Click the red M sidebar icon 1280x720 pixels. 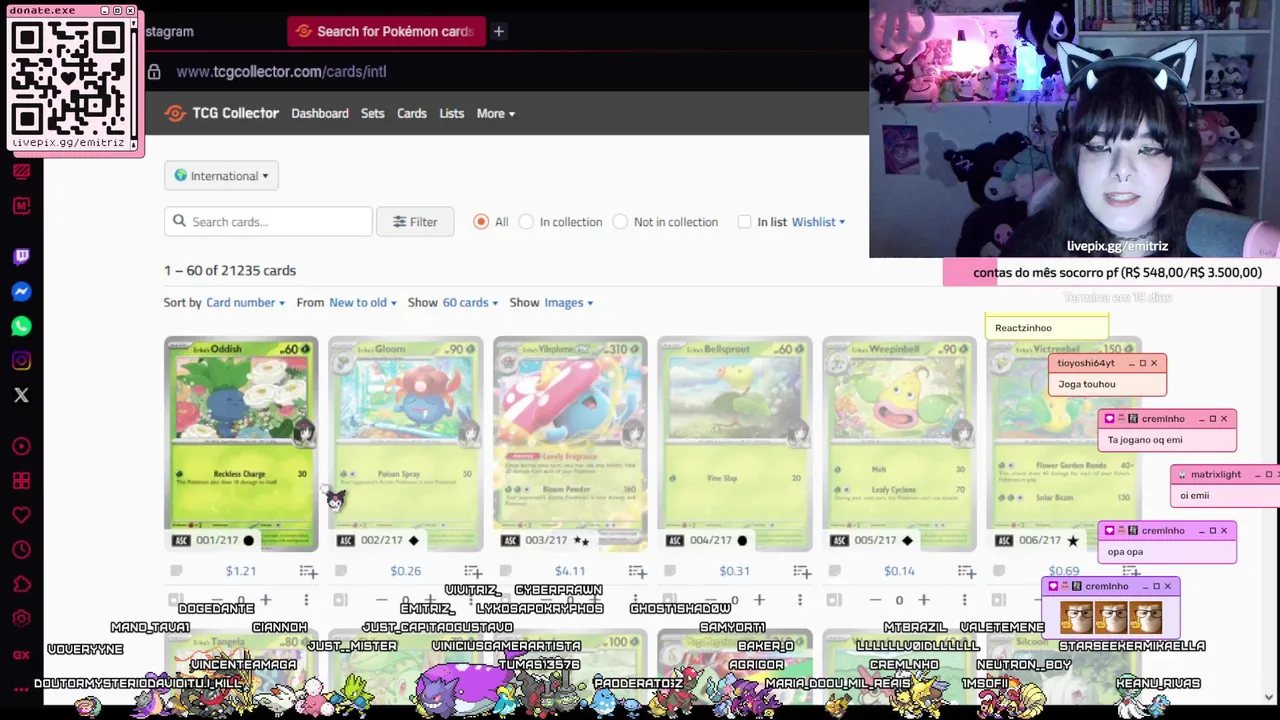pyautogui.click(x=21, y=205)
